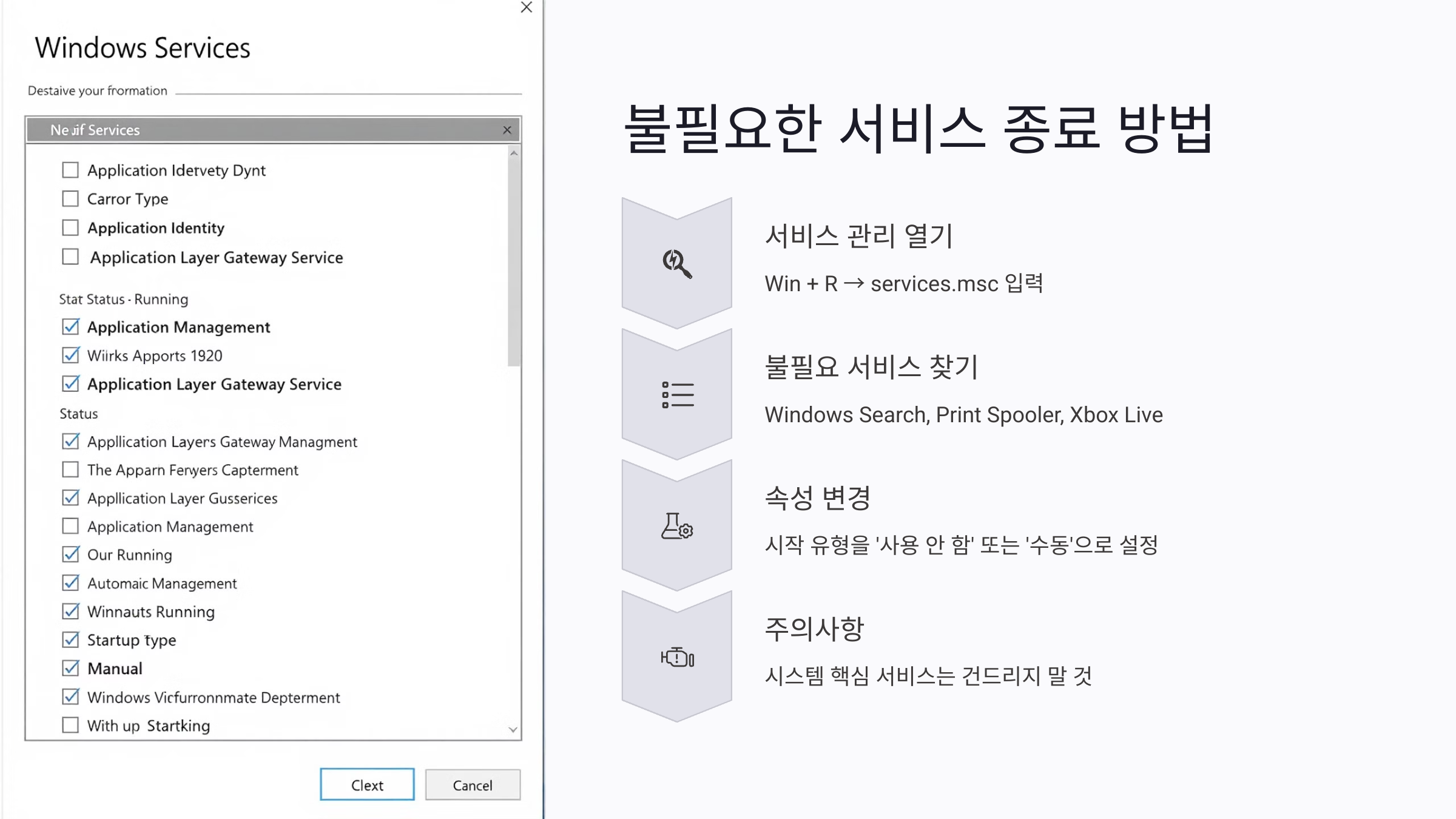
Task: Click the 서비스 관리 열기 heading
Action: click(x=859, y=236)
